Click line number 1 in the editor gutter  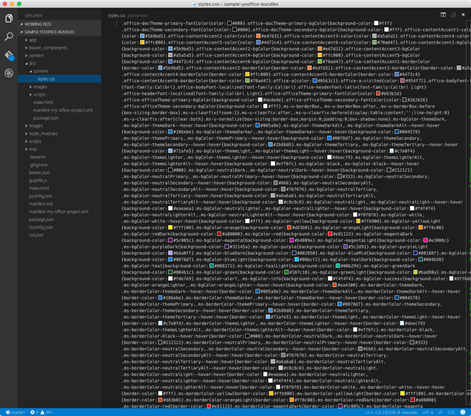[116, 23]
